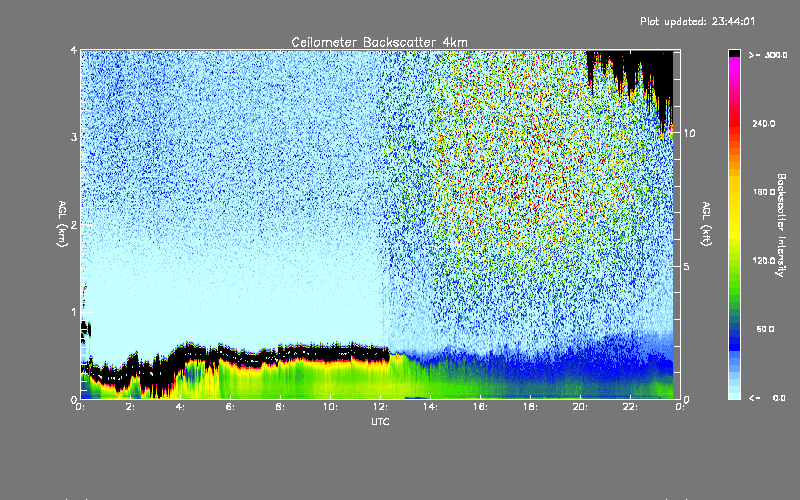This screenshot has height=500, width=800.
Task: Click the 'AGL (kft)' right axis label
Action: 706,224
